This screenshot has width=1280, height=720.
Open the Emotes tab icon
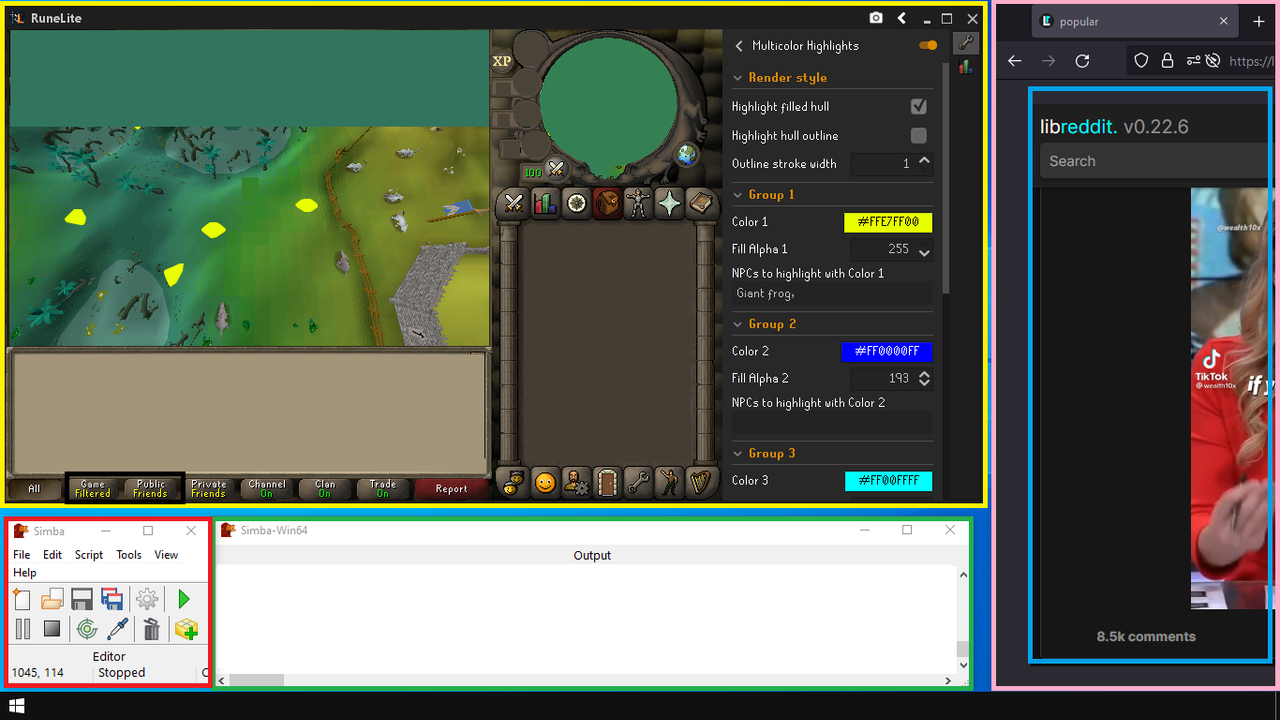669,483
